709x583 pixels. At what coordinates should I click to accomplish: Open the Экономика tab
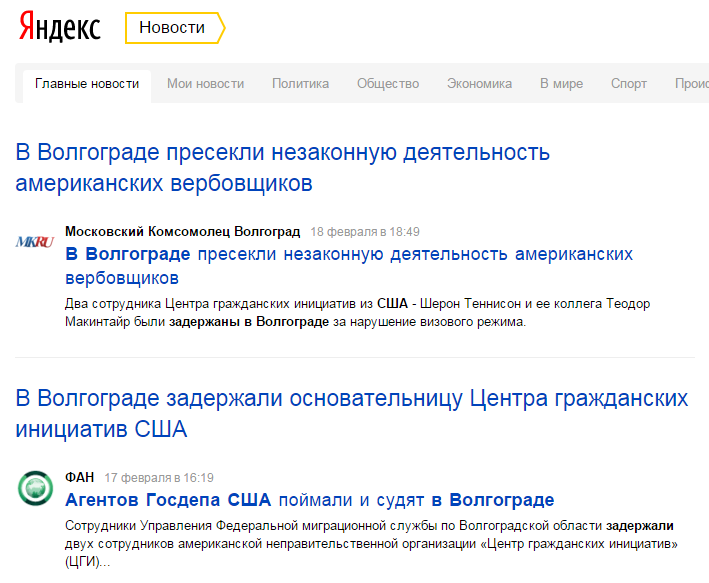(479, 84)
